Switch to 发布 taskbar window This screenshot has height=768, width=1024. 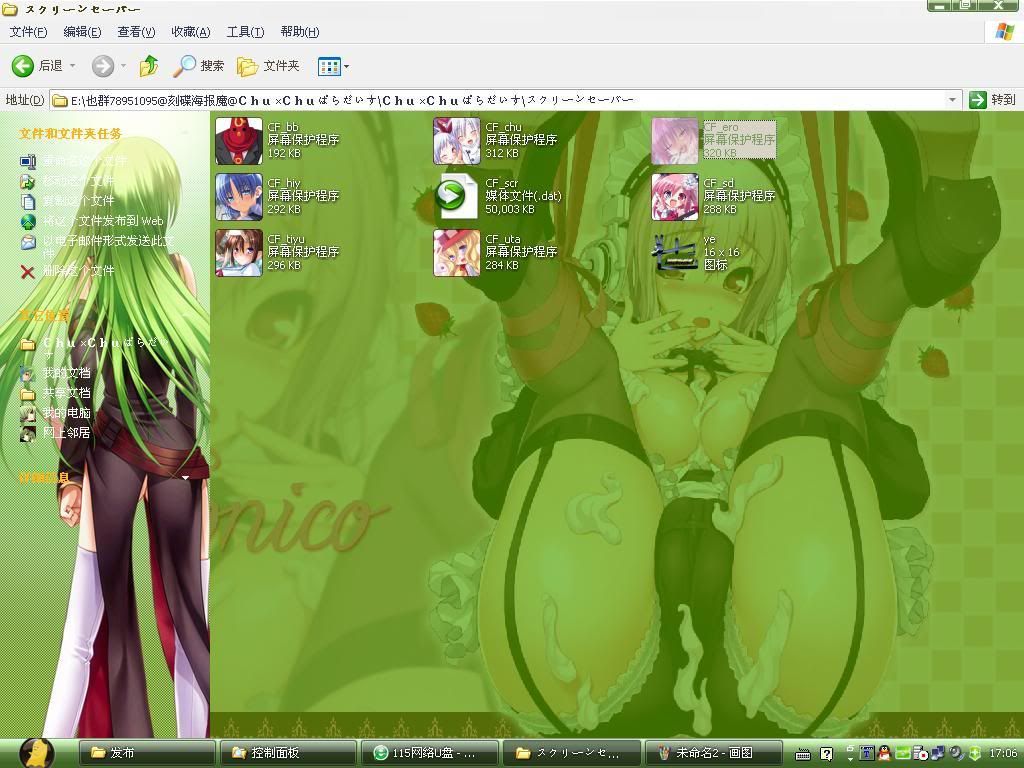click(147, 753)
